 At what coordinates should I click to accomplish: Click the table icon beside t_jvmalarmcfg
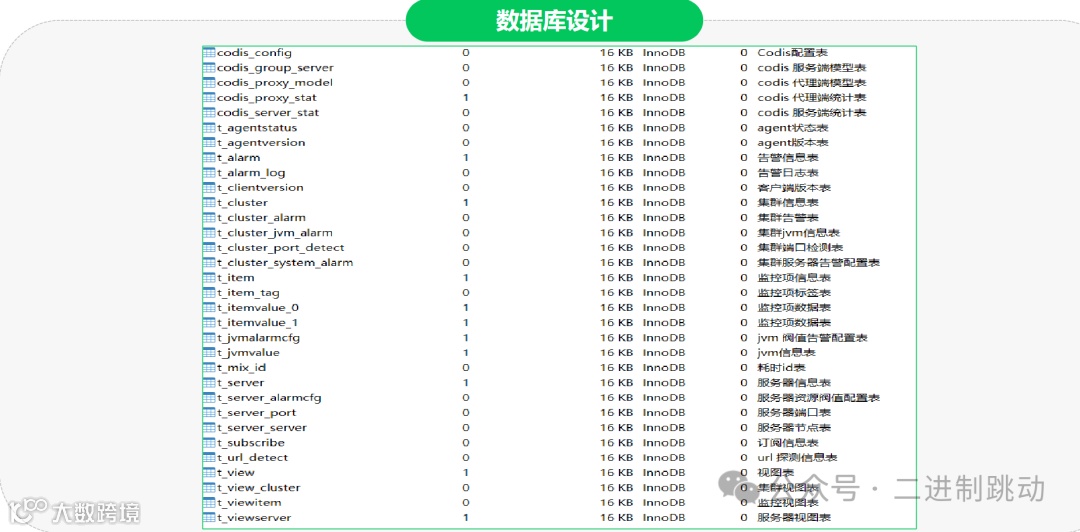pos(209,338)
